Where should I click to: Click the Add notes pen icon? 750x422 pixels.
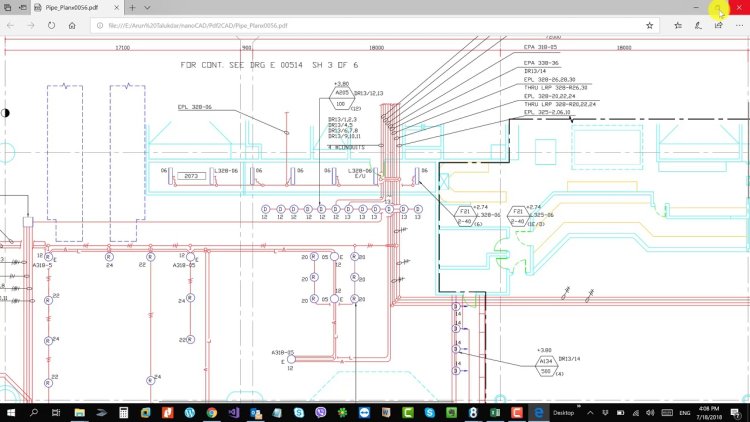pos(699,25)
